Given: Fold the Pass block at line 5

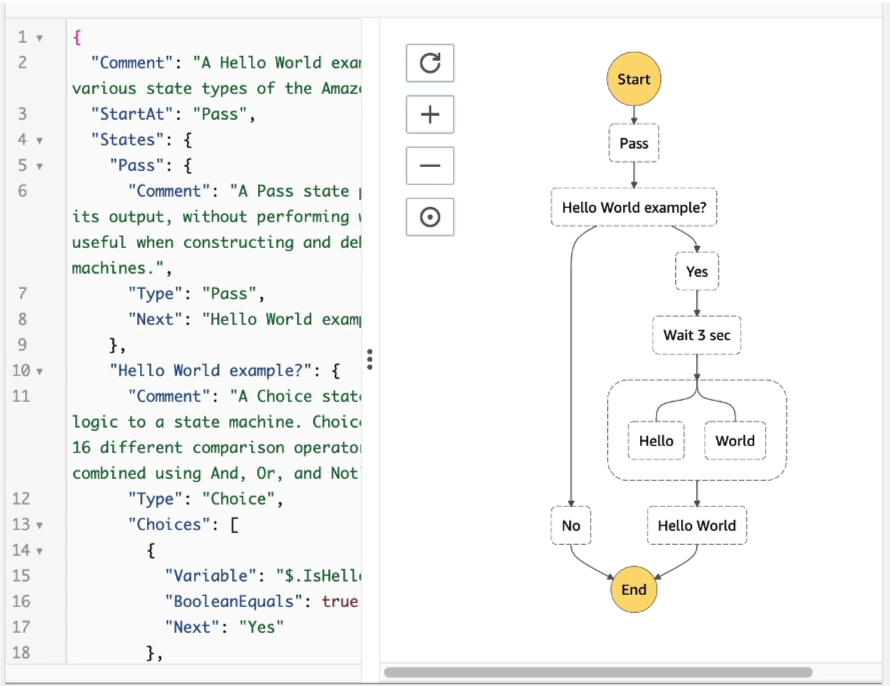Looking at the screenshot, I should point(40,166).
